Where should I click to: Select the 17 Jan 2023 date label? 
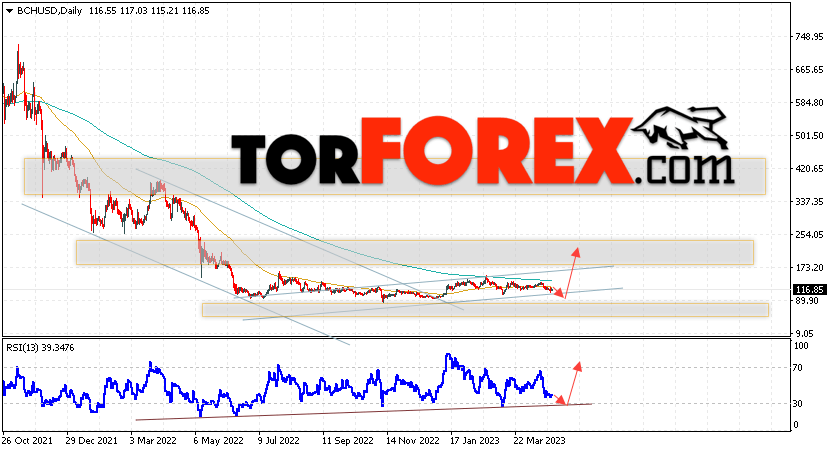click(475, 441)
